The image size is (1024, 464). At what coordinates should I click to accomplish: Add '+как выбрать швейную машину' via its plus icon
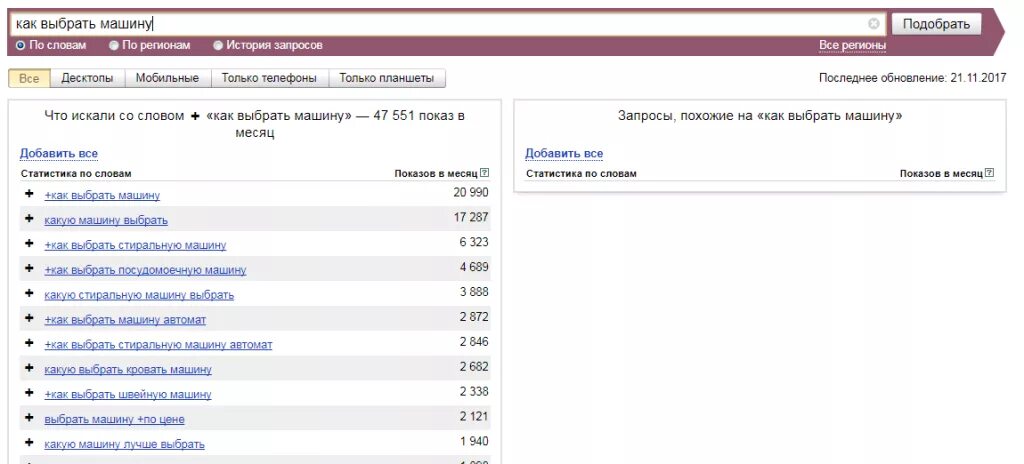point(29,393)
